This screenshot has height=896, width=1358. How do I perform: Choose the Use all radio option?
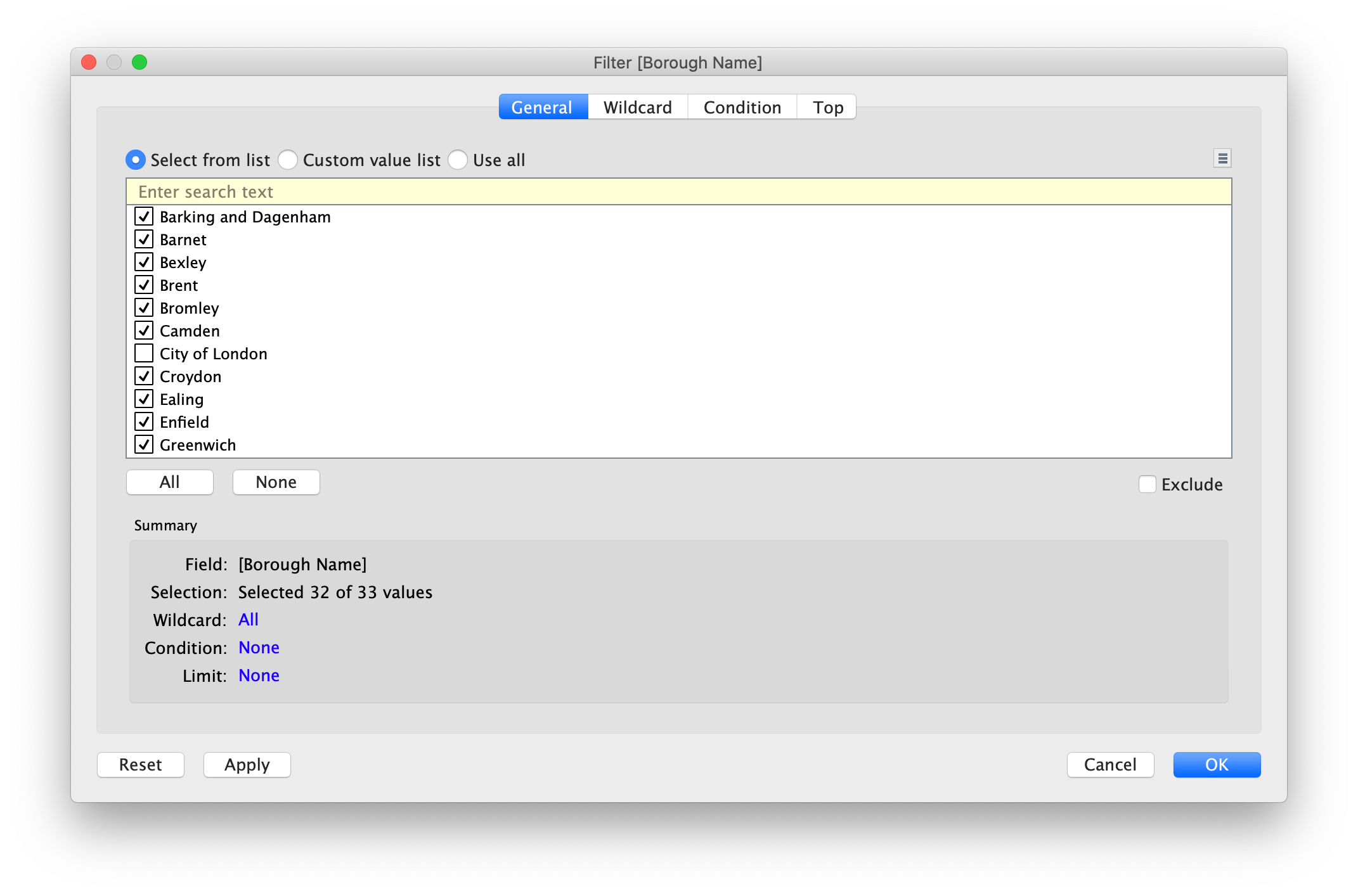[458, 160]
